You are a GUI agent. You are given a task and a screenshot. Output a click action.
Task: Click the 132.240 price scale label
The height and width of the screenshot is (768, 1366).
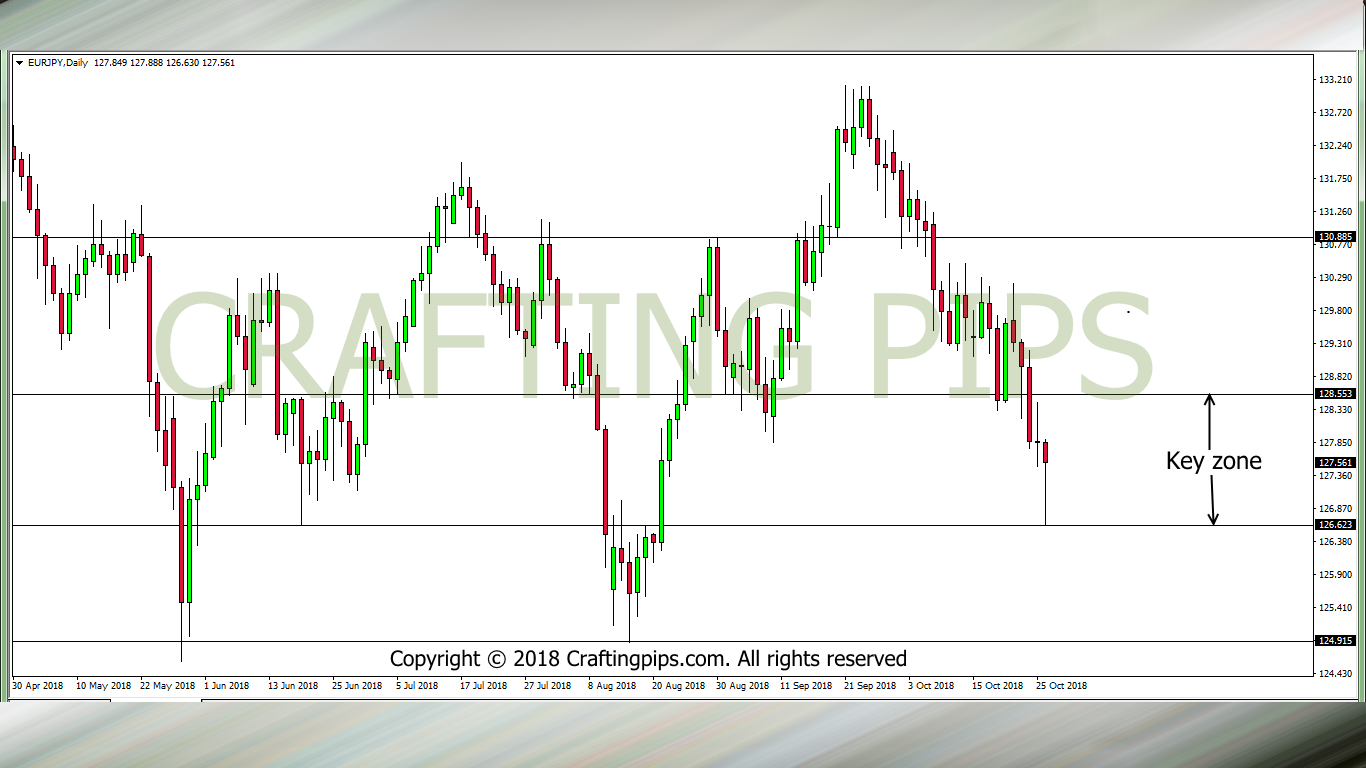click(x=1336, y=145)
